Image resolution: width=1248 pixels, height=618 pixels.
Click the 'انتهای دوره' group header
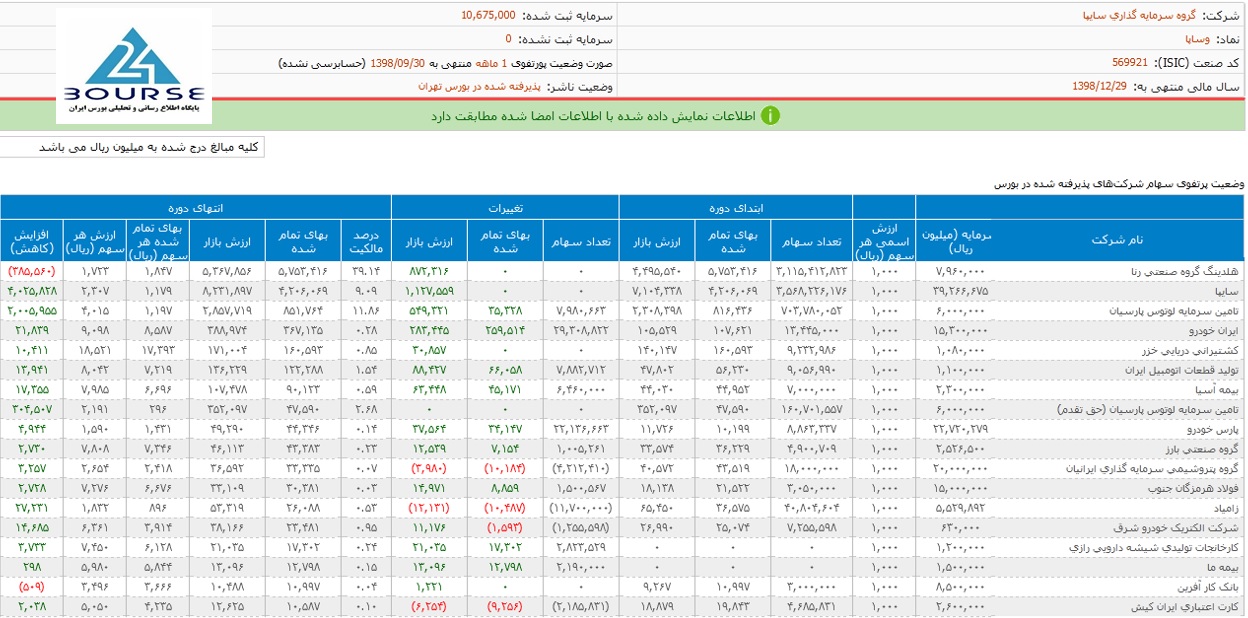pos(197,206)
